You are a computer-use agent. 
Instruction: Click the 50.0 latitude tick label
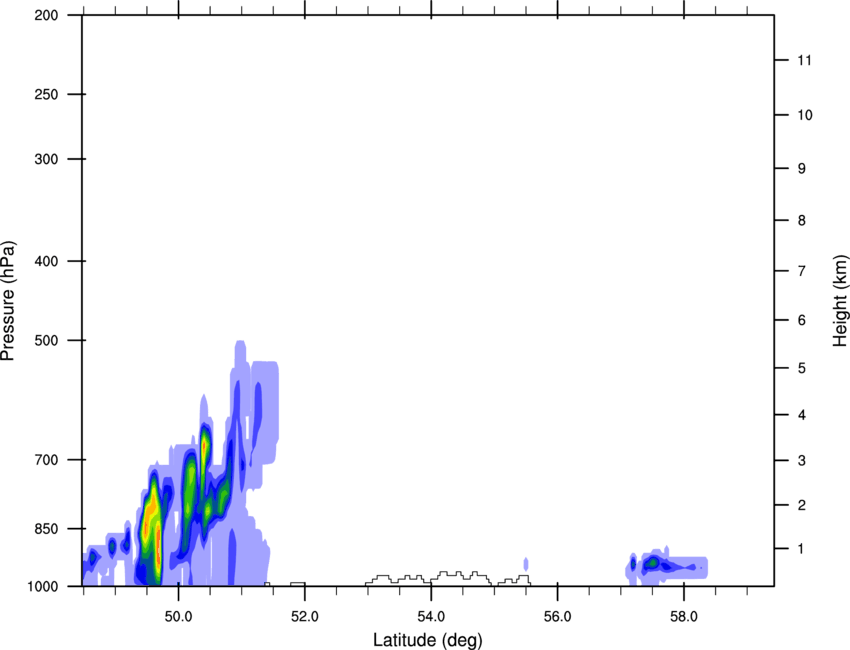tap(178, 617)
